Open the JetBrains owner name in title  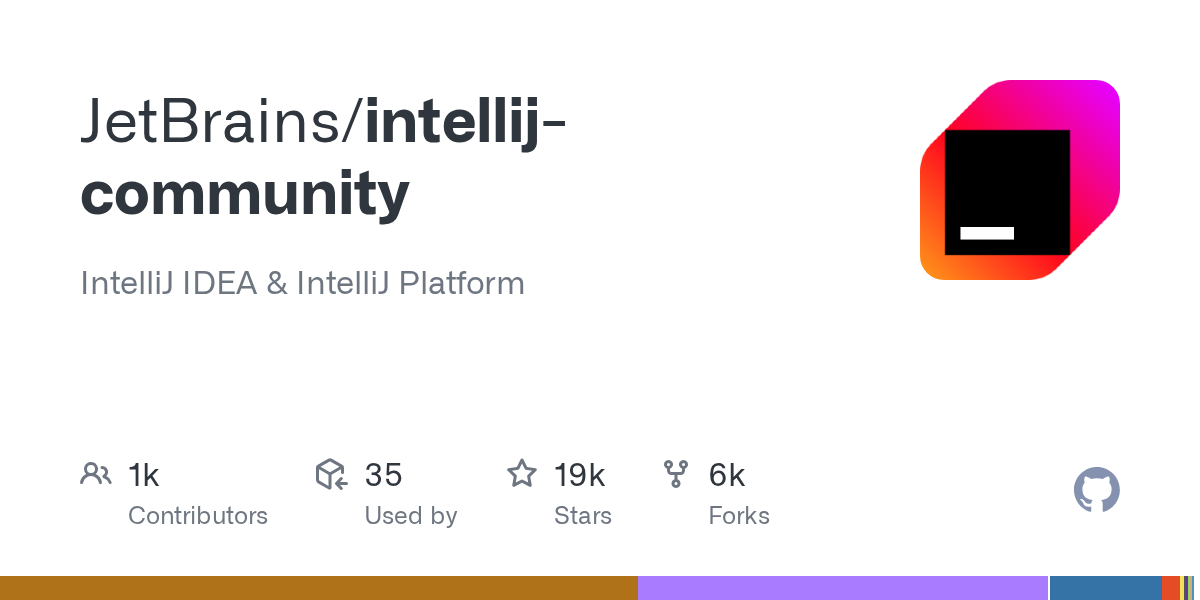pyautogui.click(x=212, y=122)
